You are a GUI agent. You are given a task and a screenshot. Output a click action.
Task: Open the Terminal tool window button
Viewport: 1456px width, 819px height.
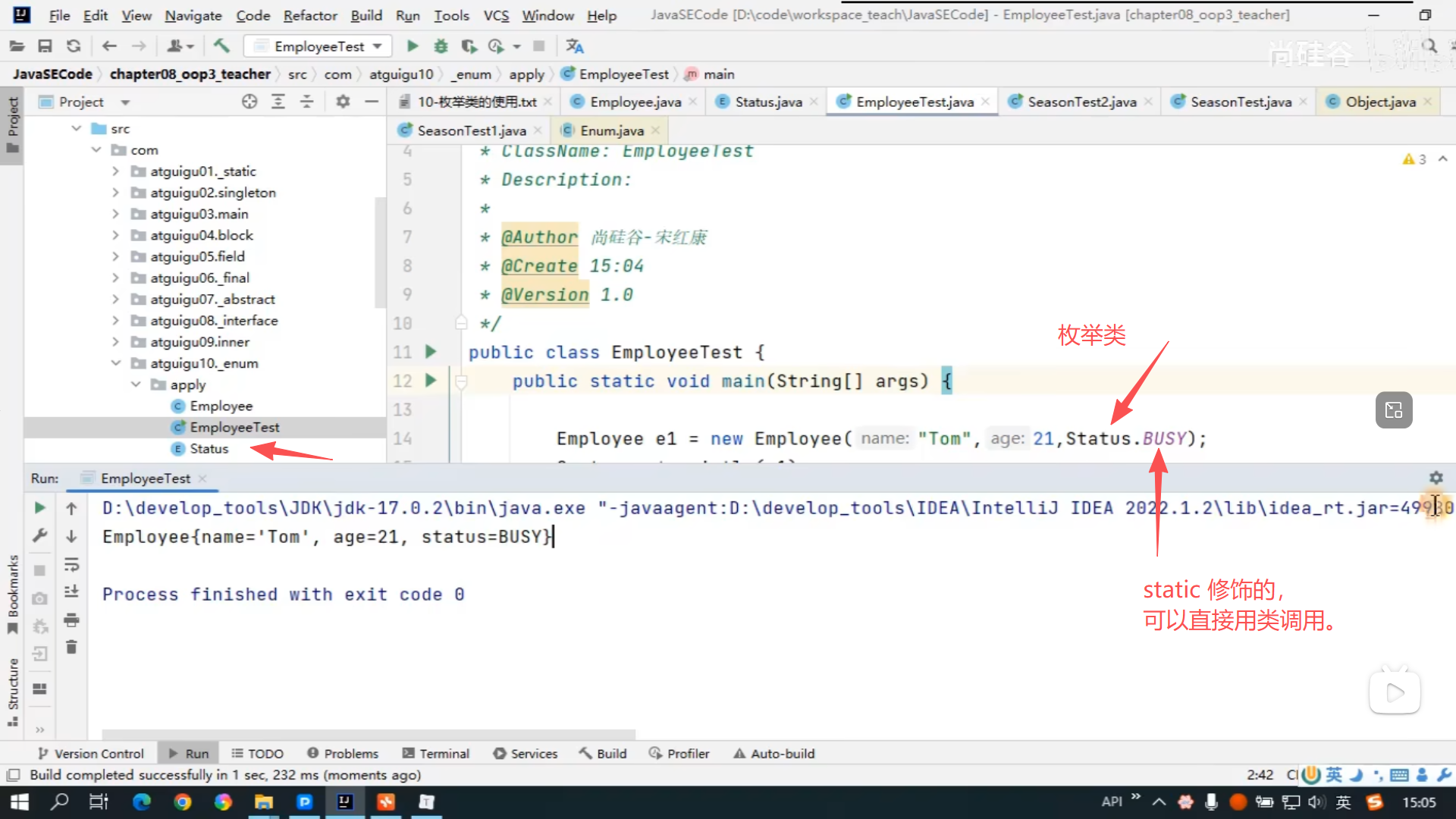coord(436,753)
